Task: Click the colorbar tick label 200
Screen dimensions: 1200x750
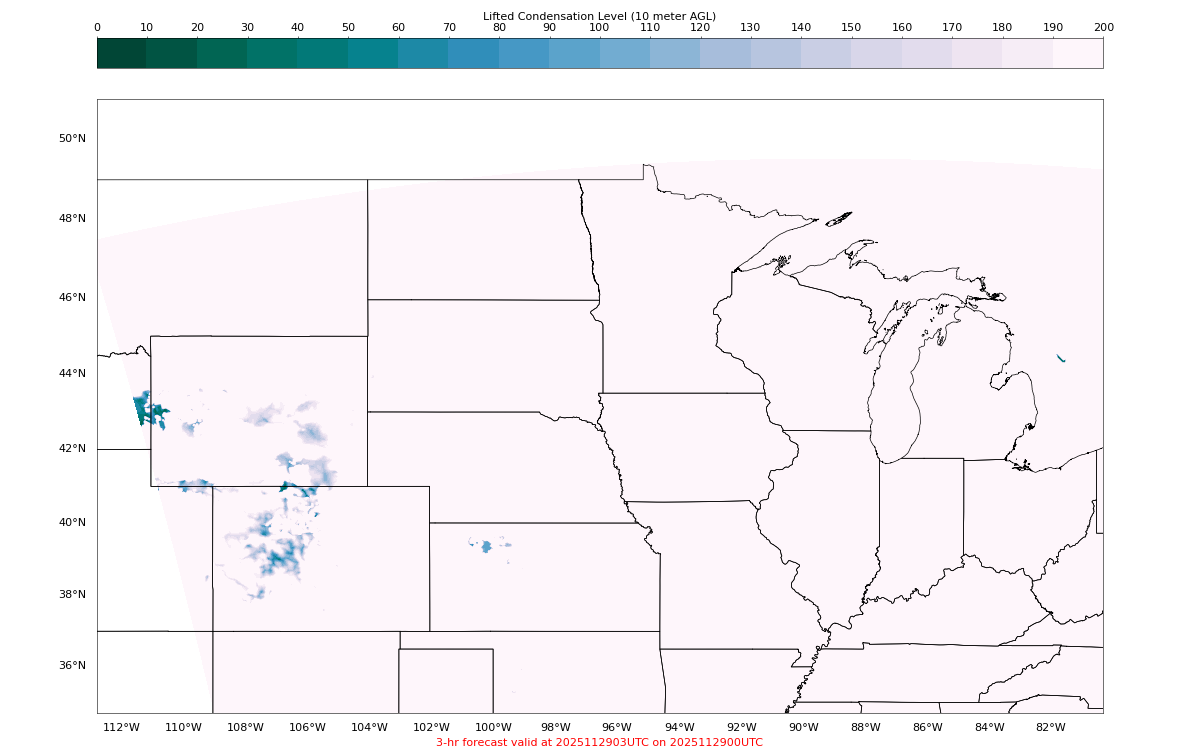Action: (1103, 28)
